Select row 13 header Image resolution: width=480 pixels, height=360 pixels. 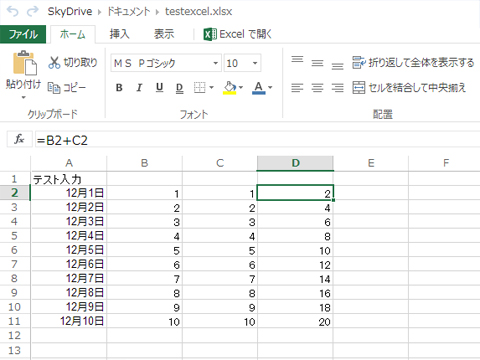(14, 350)
